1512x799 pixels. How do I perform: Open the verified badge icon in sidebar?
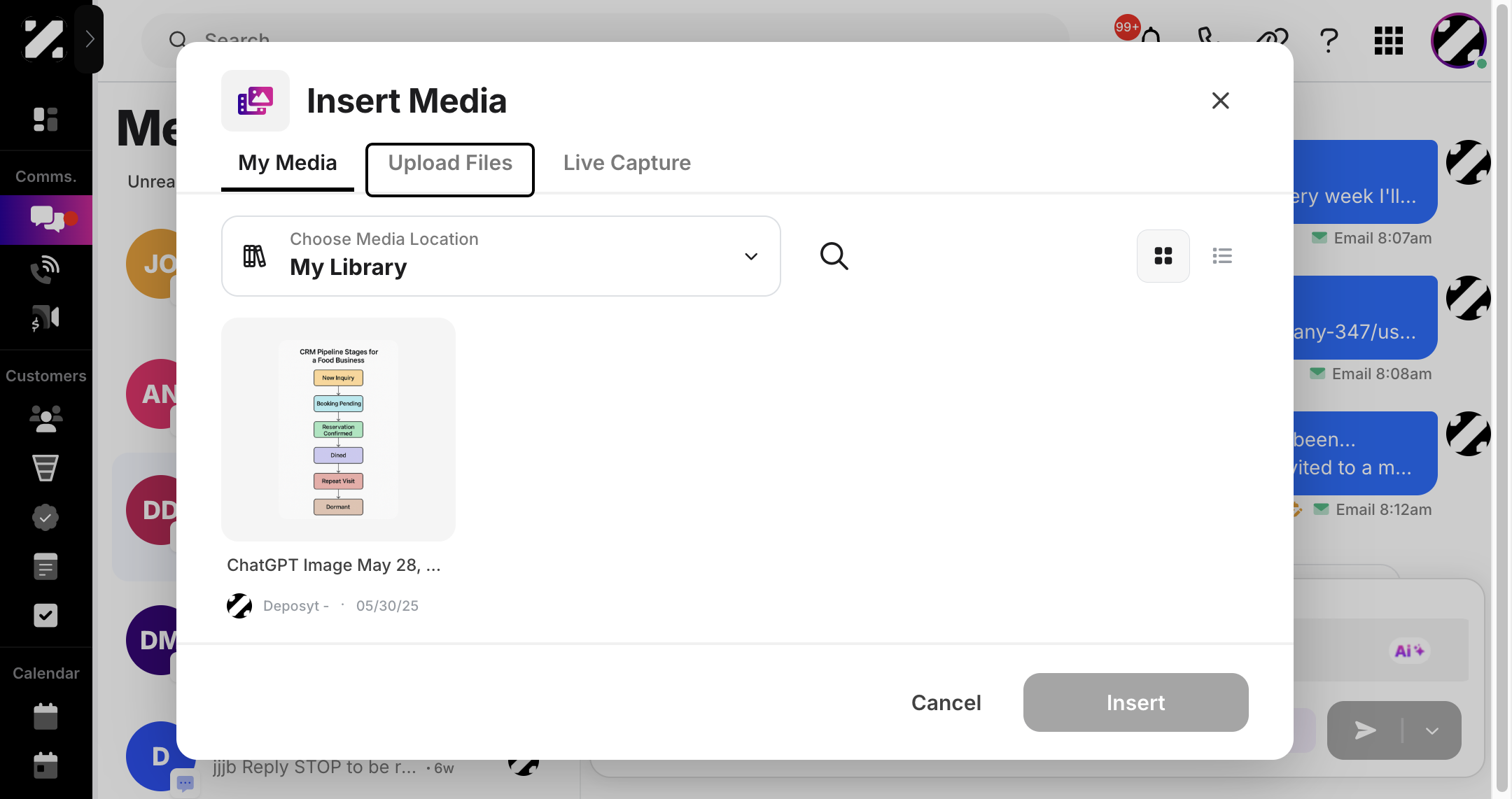click(x=45, y=518)
